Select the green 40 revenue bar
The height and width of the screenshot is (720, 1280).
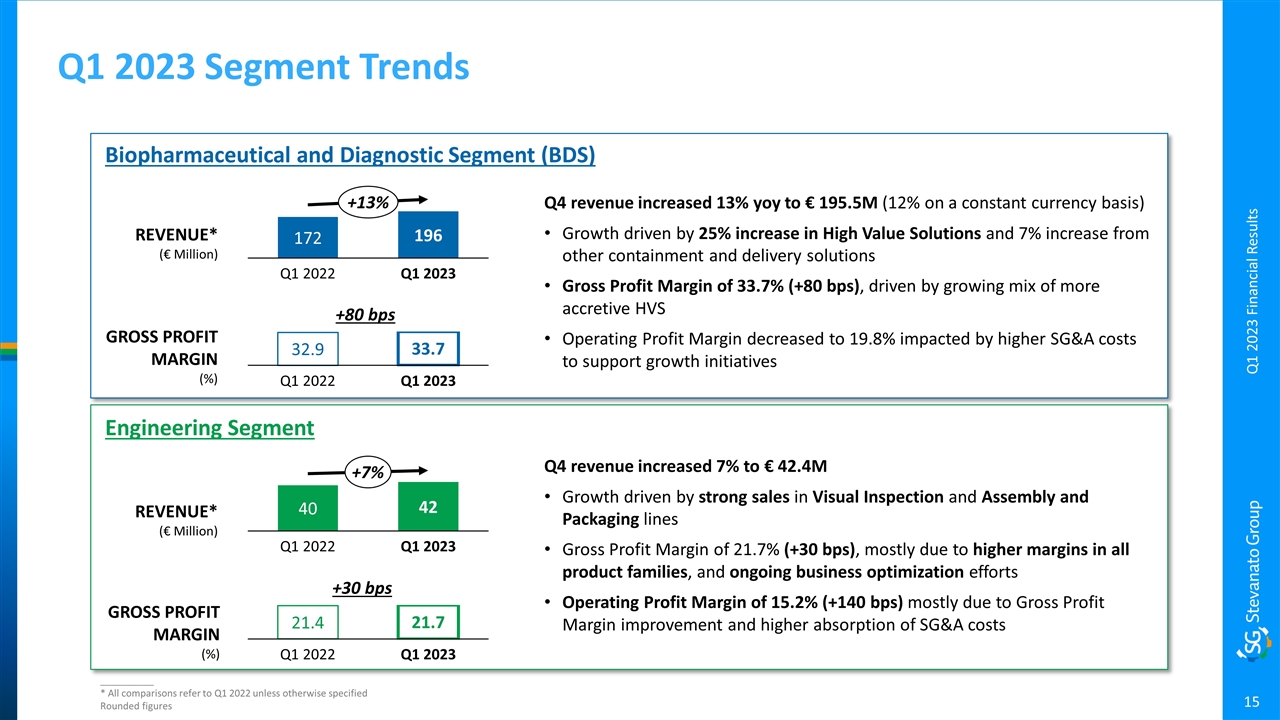pos(308,508)
